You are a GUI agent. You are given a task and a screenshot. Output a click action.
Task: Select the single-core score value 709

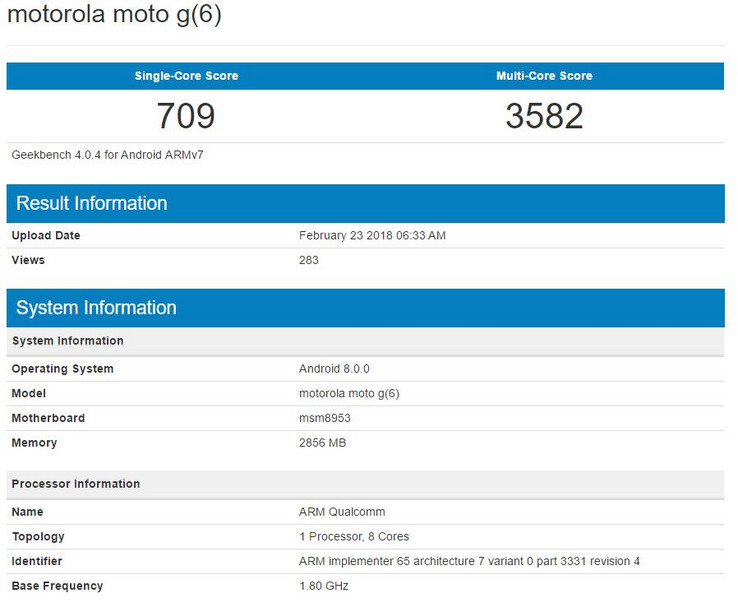pyautogui.click(x=186, y=116)
